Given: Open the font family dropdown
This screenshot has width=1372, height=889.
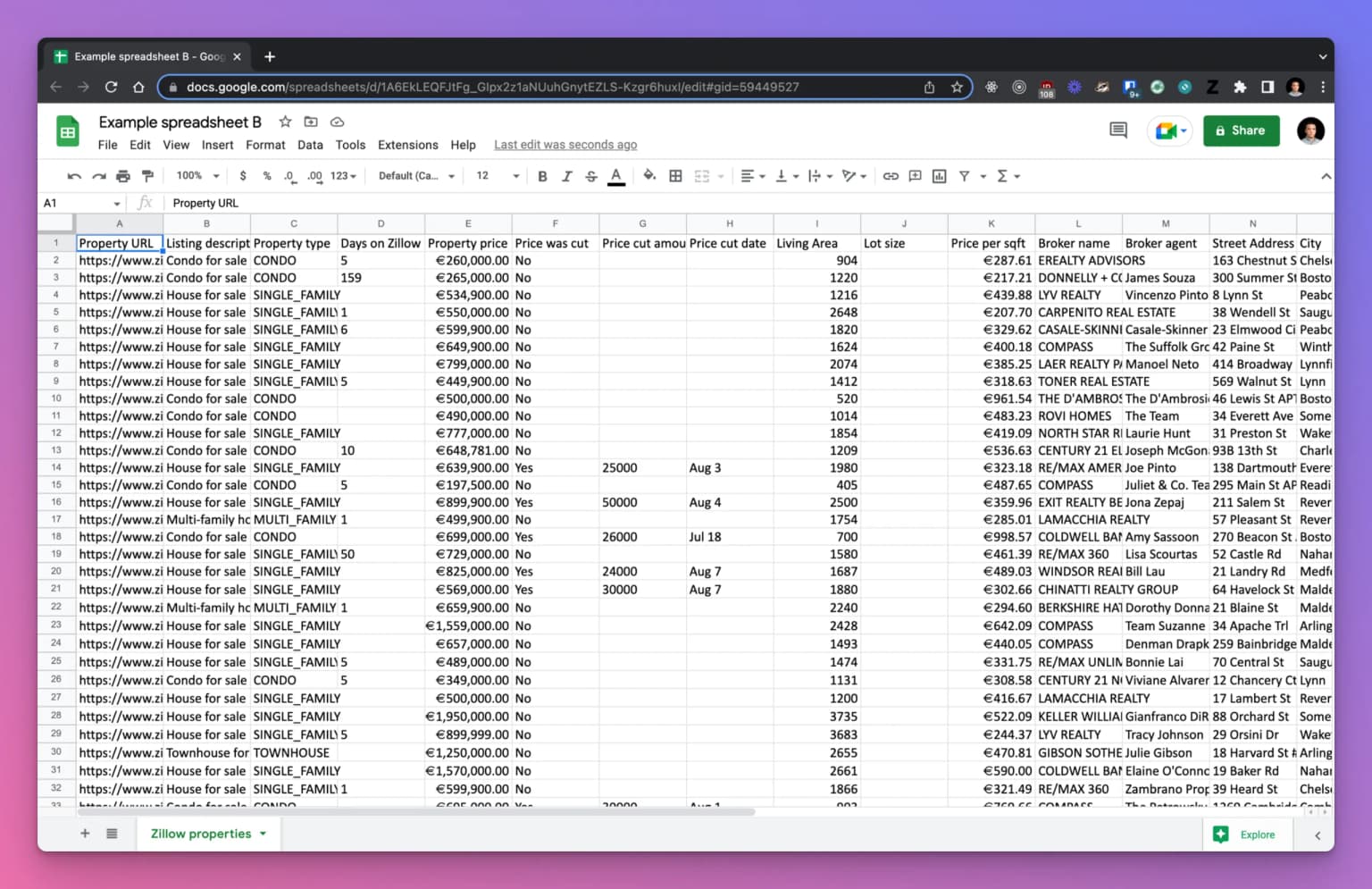Looking at the screenshot, I should point(416,176).
